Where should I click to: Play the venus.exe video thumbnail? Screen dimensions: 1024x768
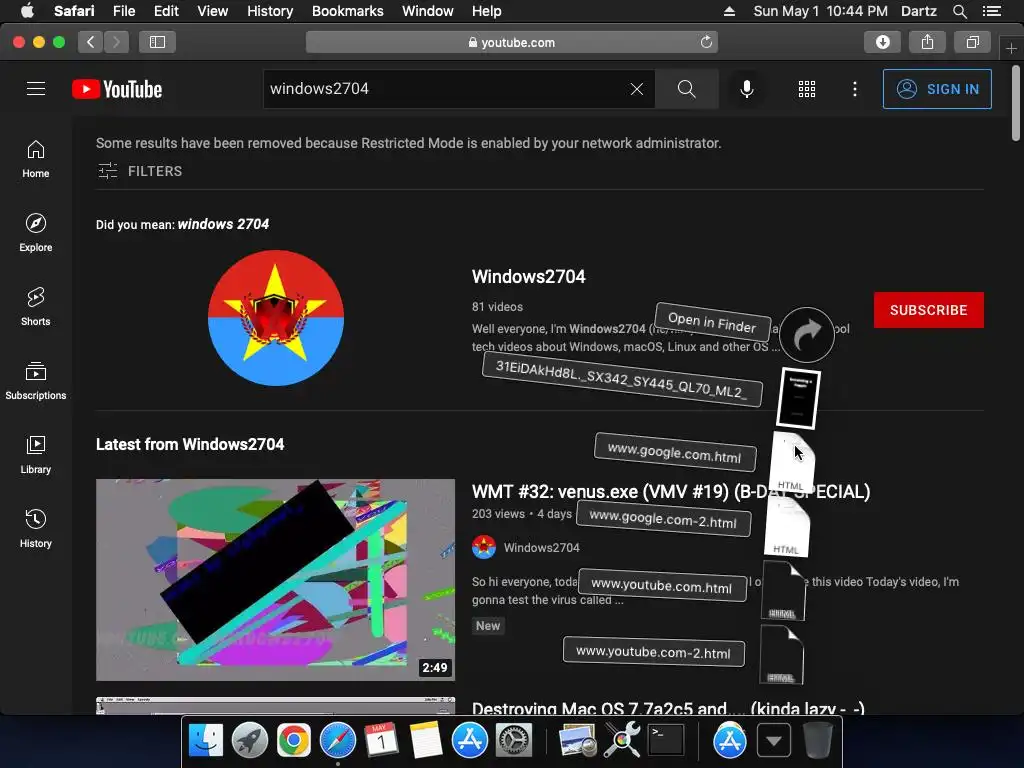[x=276, y=580]
